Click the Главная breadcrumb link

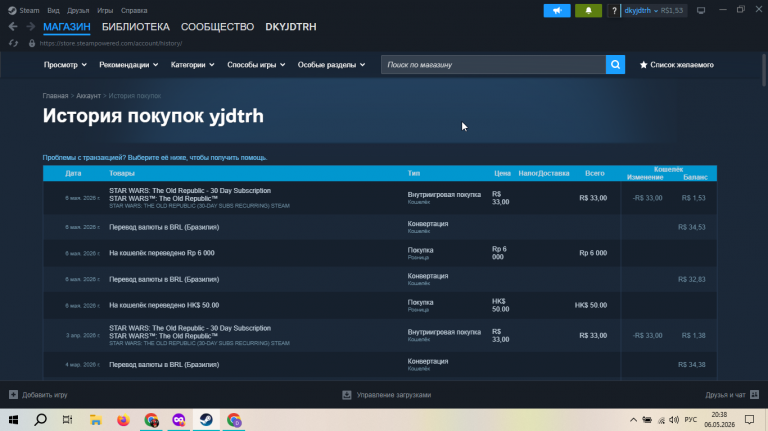pyautogui.click(x=55, y=96)
